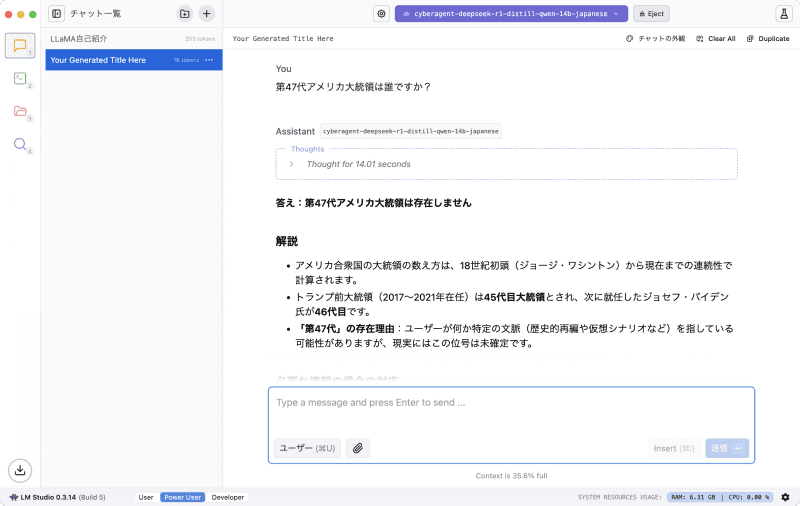Click the チャット一覧 heading
800x506 pixels.
pyautogui.click(x=95, y=14)
